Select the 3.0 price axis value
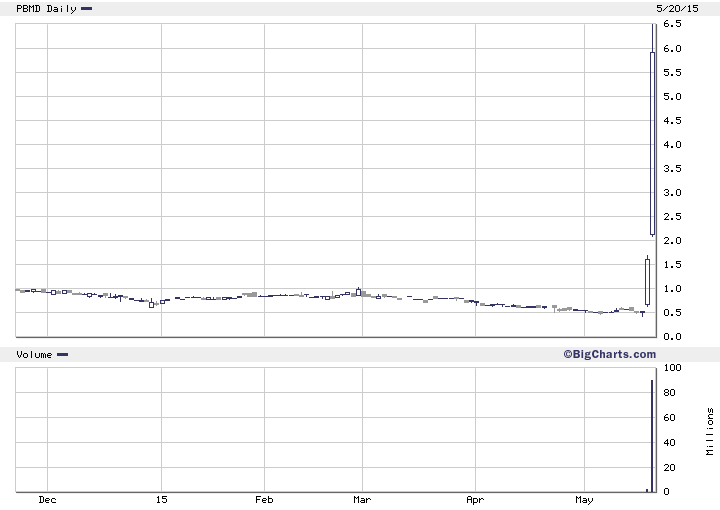Viewport: 720px width, 510px height. [672, 192]
